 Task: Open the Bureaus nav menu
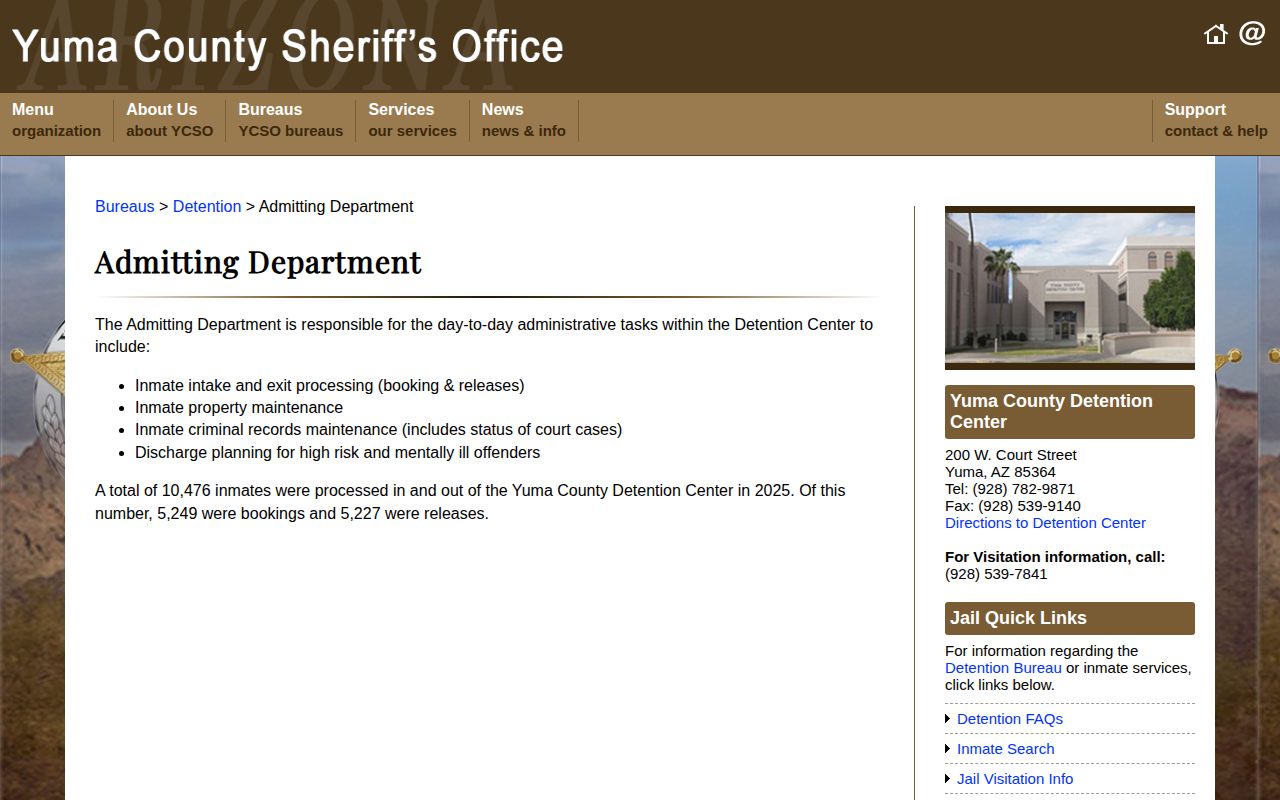pyautogui.click(x=290, y=120)
